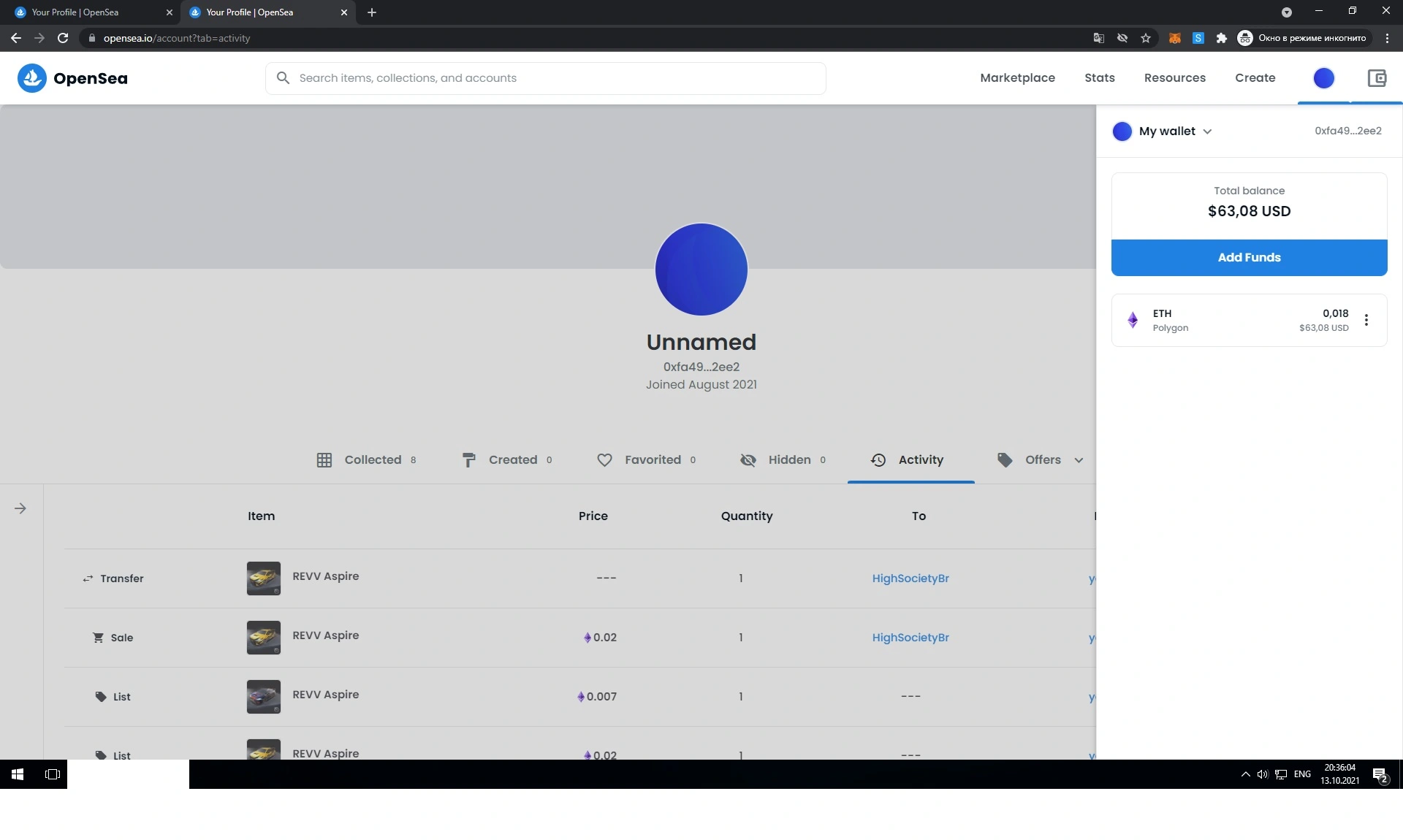The width and height of the screenshot is (1403, 840).
Task: Open Windows Task View
Action: pyautogui.click(x=52, y=774)
